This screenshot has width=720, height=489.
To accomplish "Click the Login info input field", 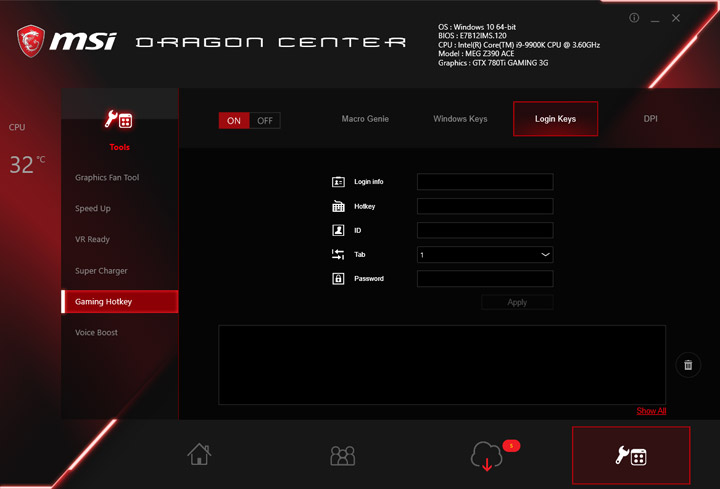I will pyautogui.click(x=485, y=182).
